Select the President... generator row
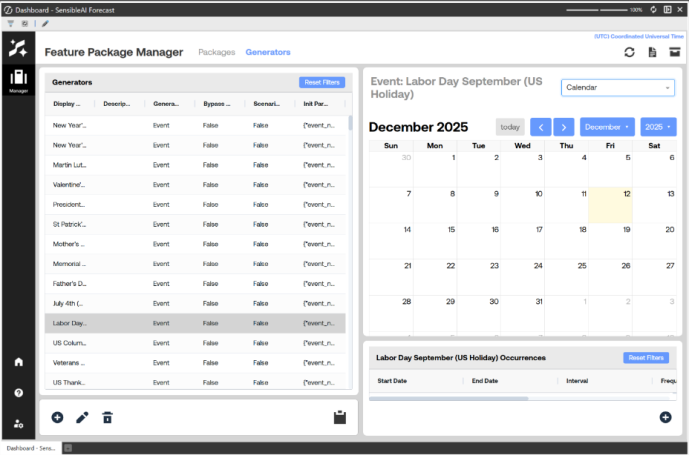 pos(195,204)
